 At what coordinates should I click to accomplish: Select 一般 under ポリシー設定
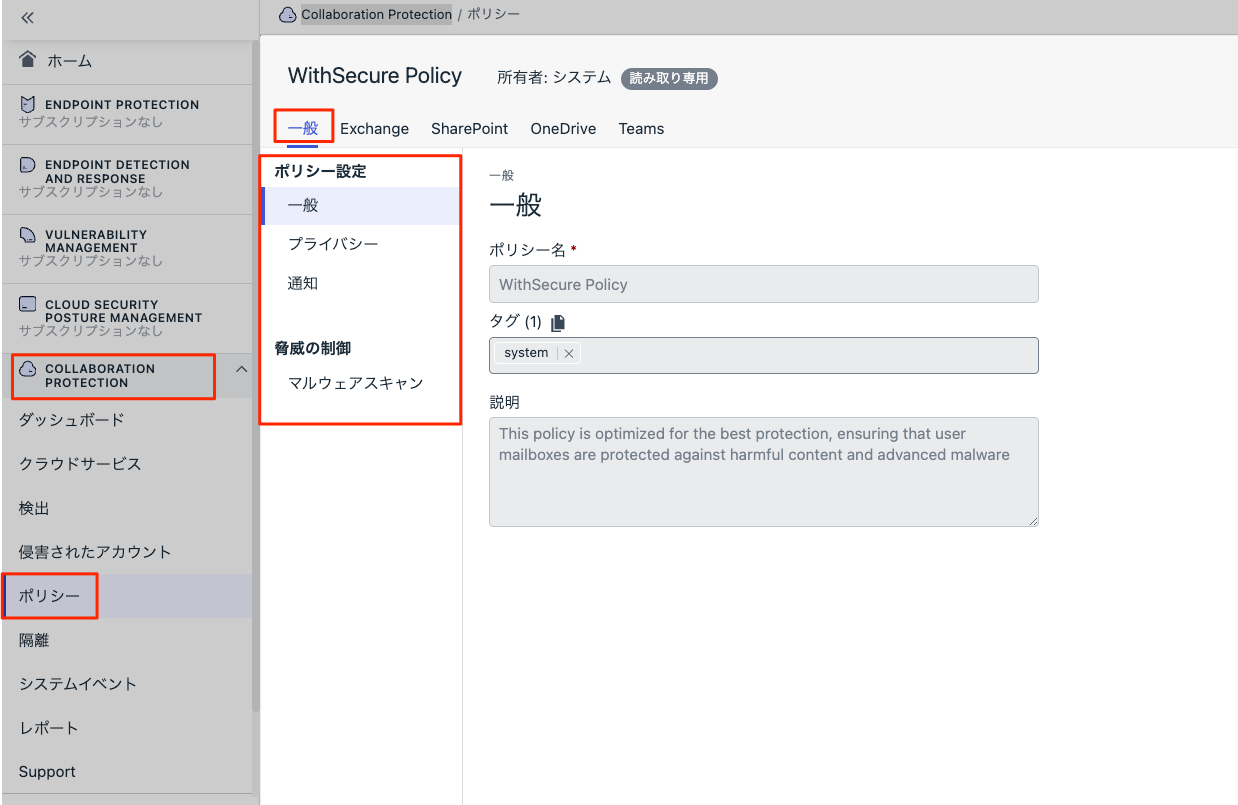click(360, 205)
